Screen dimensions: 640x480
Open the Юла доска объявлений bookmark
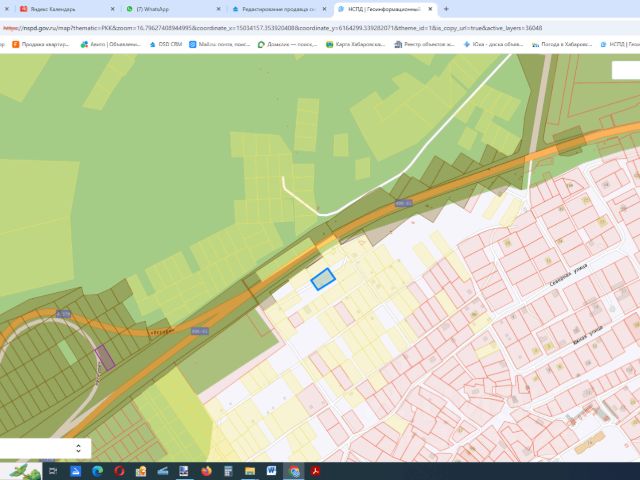(493, 44)
